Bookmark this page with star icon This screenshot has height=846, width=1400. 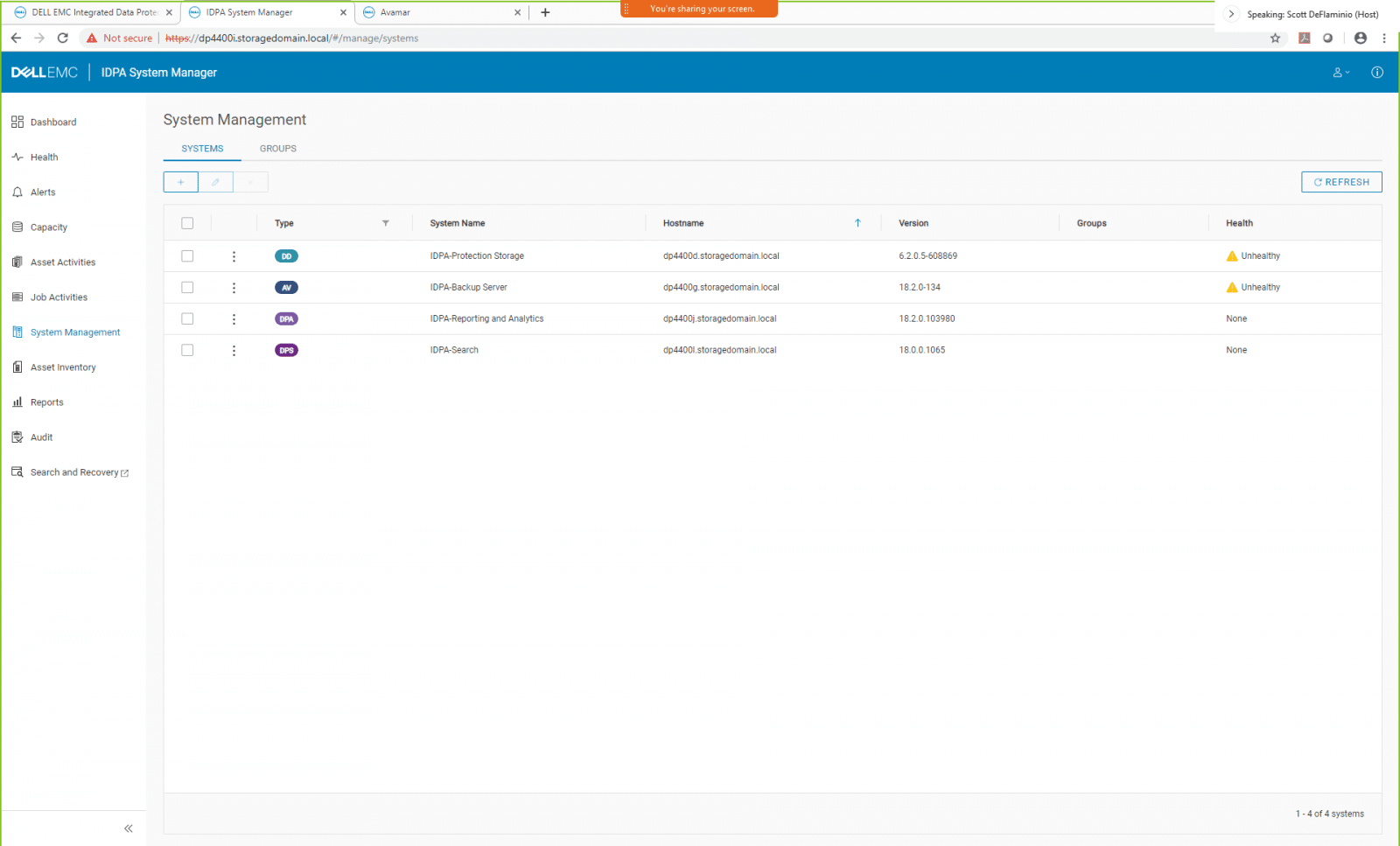coord(1275,38)
